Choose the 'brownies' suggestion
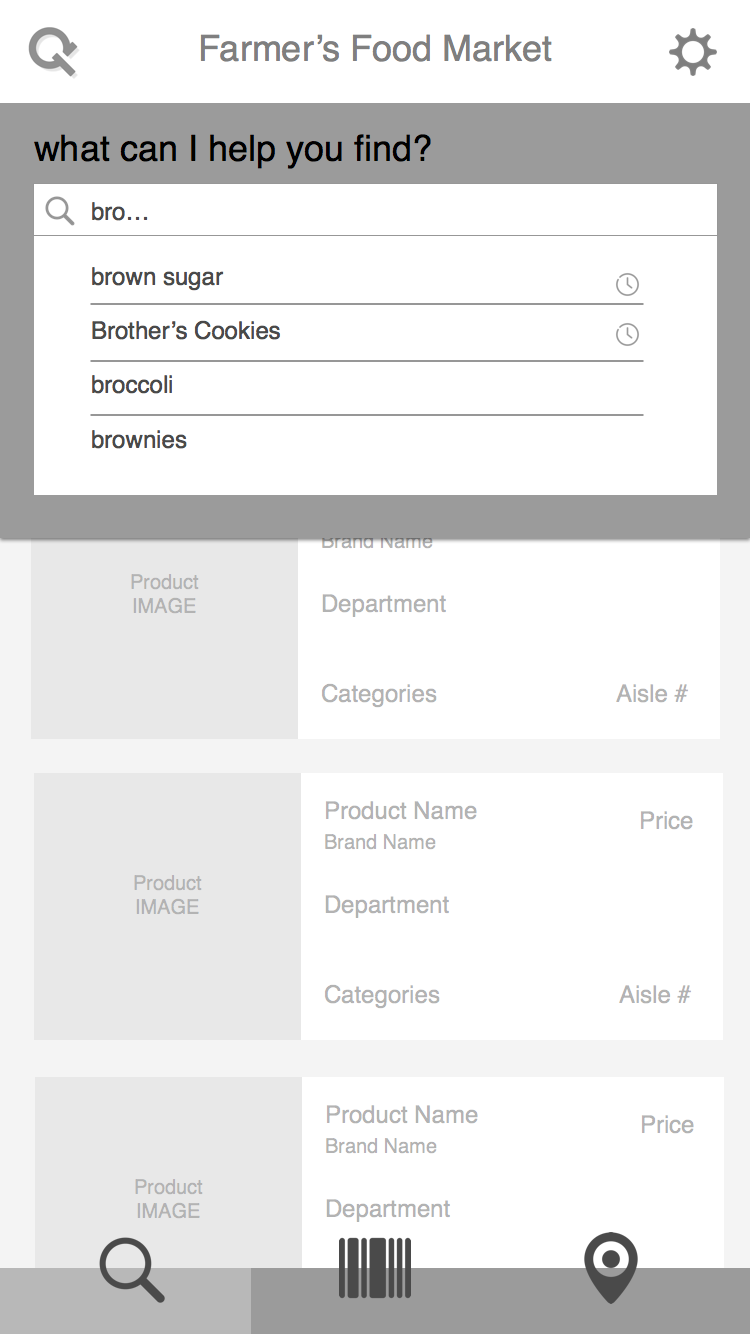Viewport: 750px width, 1334px height. click(139, 440)
